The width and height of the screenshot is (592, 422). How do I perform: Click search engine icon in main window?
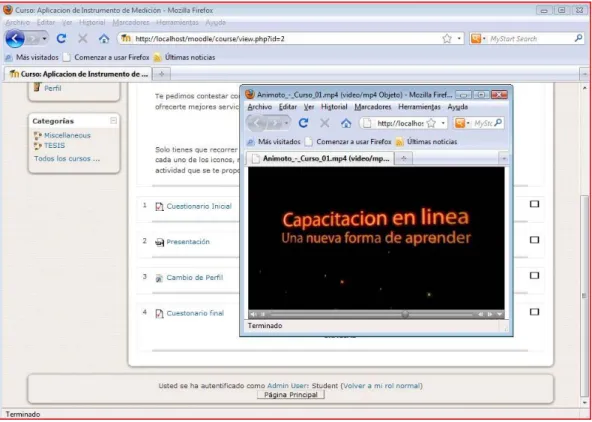coord(476,39)
